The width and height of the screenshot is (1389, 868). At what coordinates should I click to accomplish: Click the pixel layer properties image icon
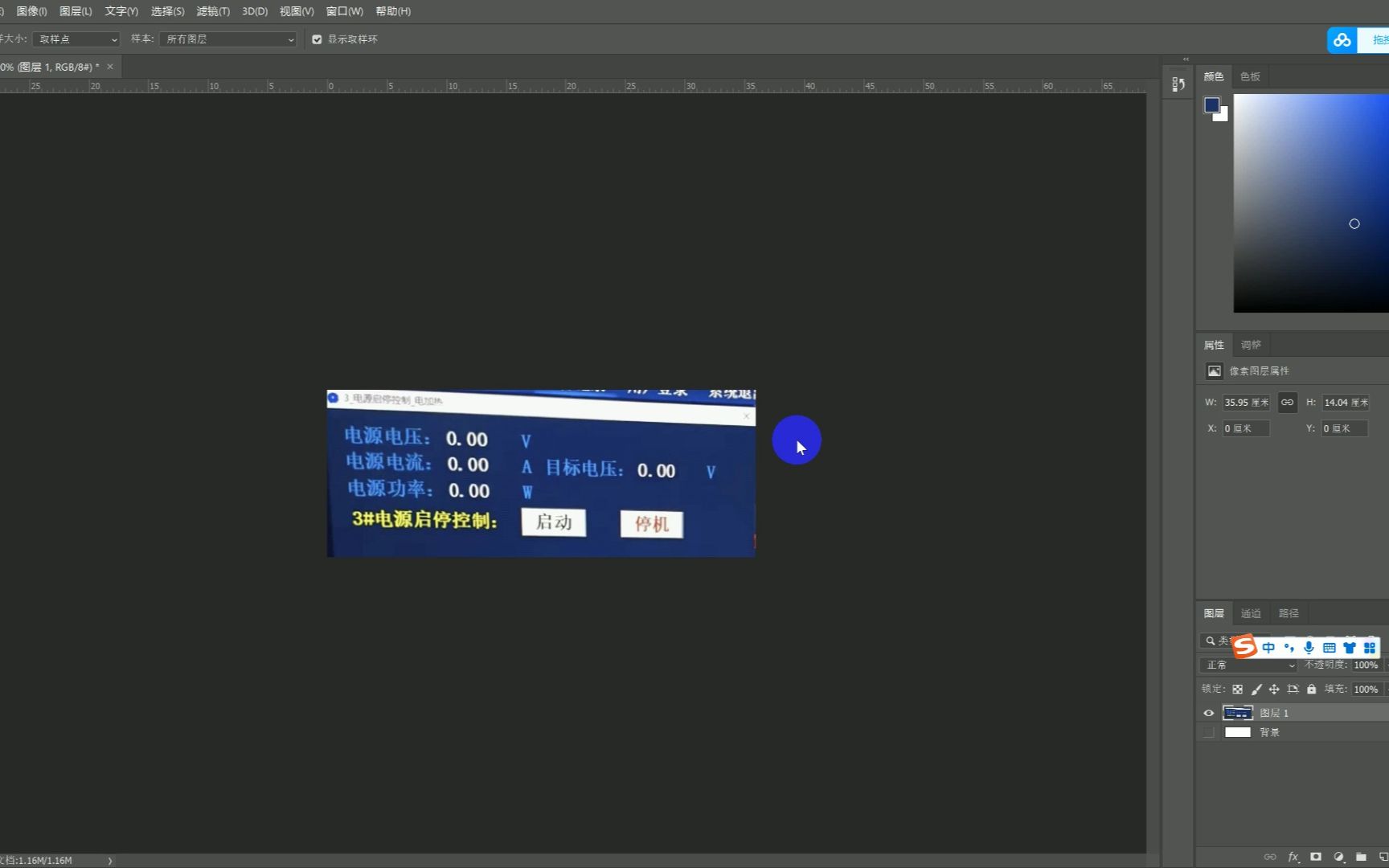coord(1214,371)
